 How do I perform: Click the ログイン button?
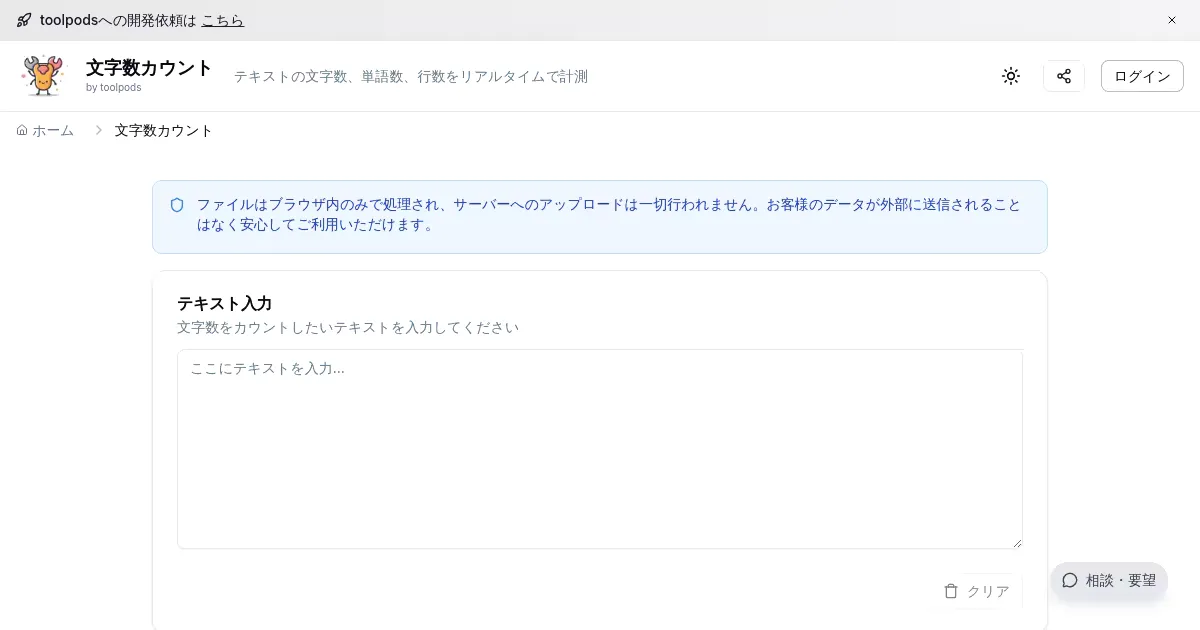tap(1142, 76)
